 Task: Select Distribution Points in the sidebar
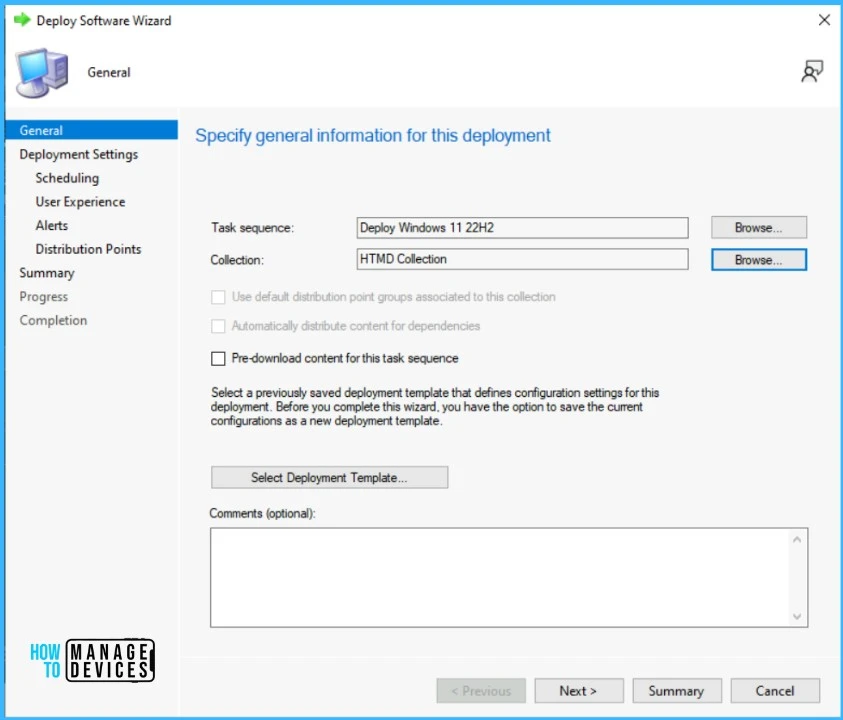click(88, 249)
